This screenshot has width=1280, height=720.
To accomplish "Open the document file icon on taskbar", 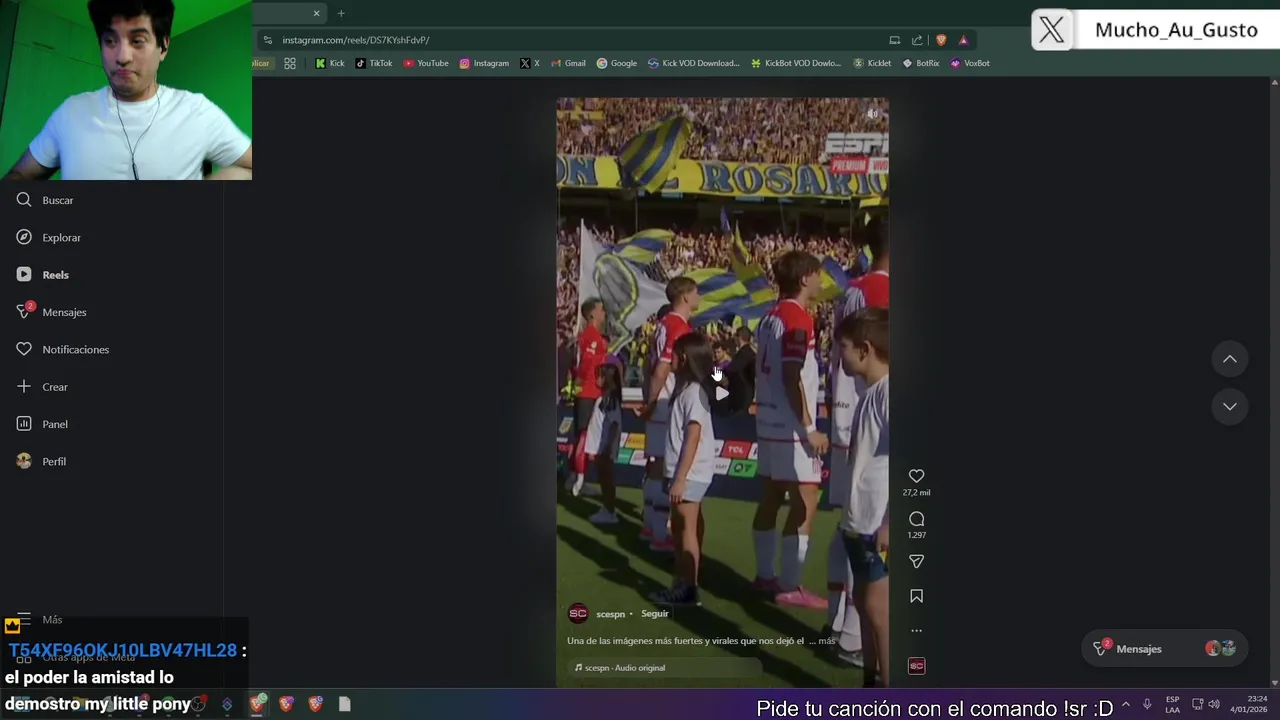I will [x=344, y=704].
